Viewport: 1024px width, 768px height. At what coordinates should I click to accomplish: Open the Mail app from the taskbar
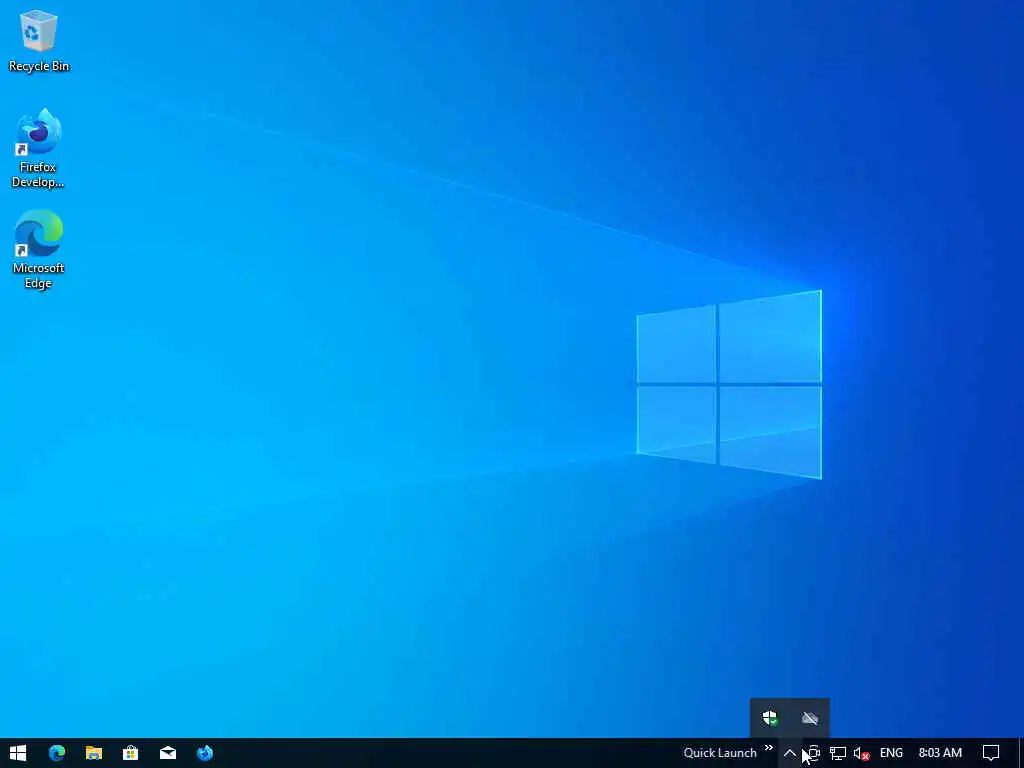[168, 753]
